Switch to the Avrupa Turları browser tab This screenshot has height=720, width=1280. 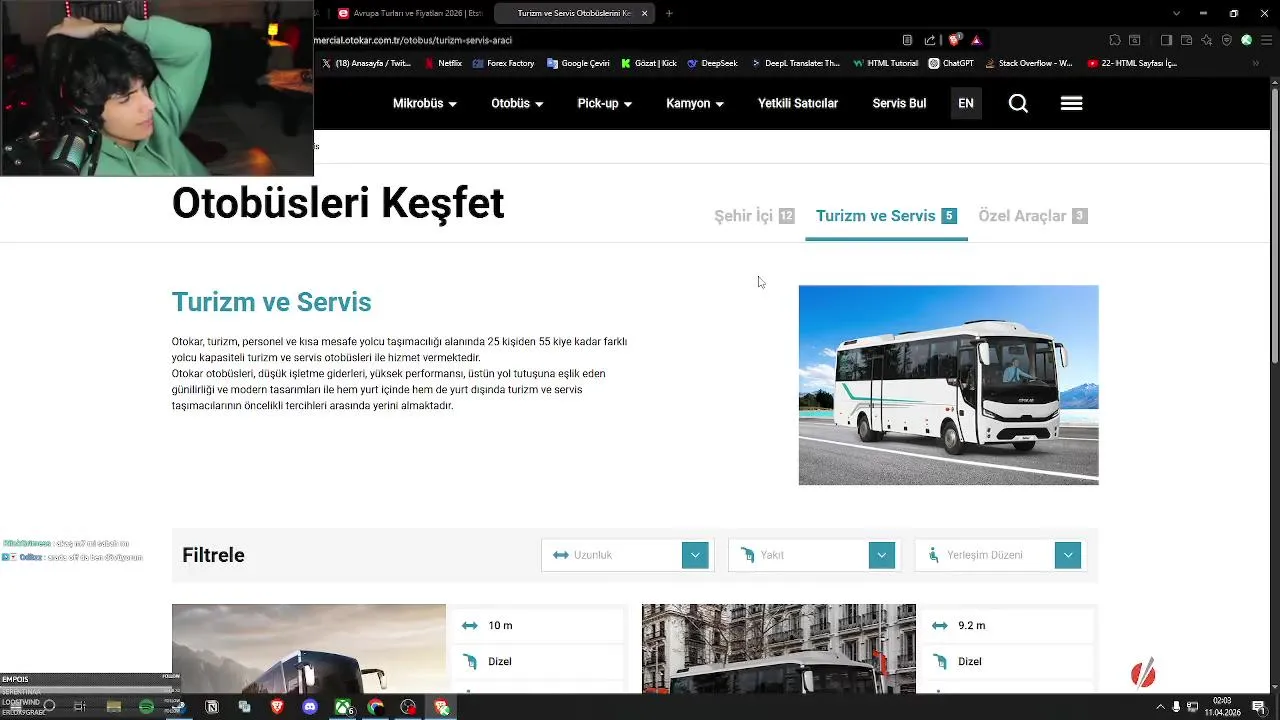410,13
